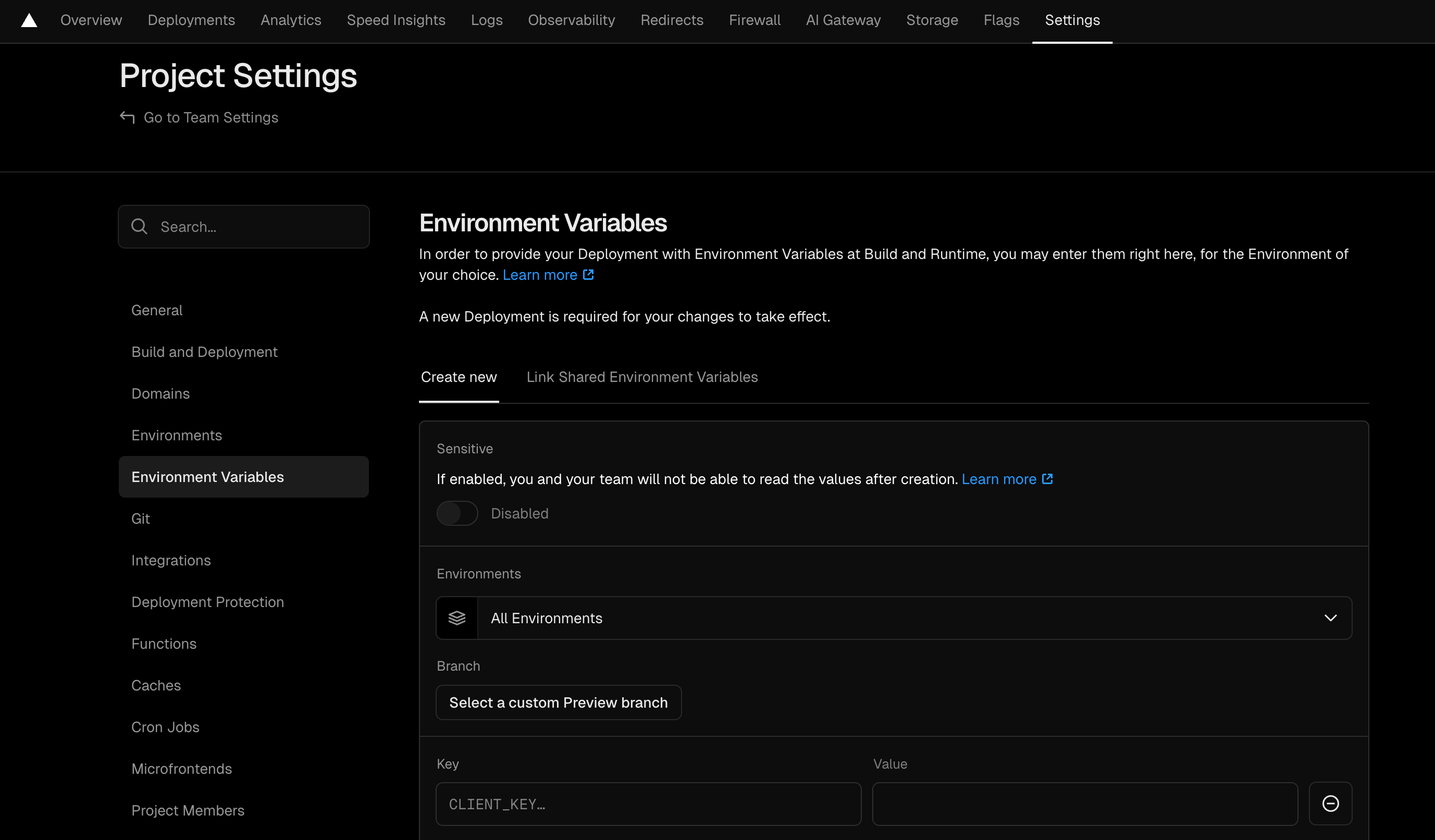Viewport: 1435px width, 840px height.
Task: Click the layers icon beside All Environments
Action: coord(456,618)
